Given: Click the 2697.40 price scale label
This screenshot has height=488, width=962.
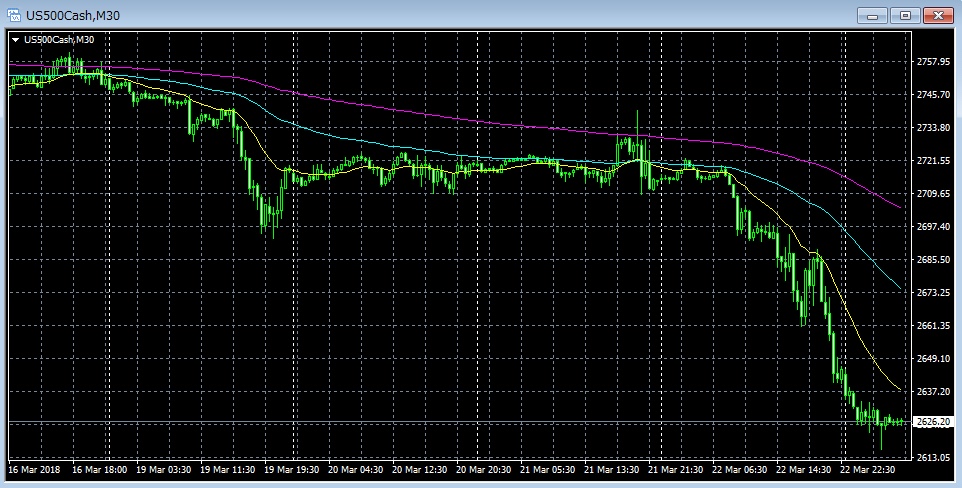Looking at the screenshot, I should click(932, 227).
